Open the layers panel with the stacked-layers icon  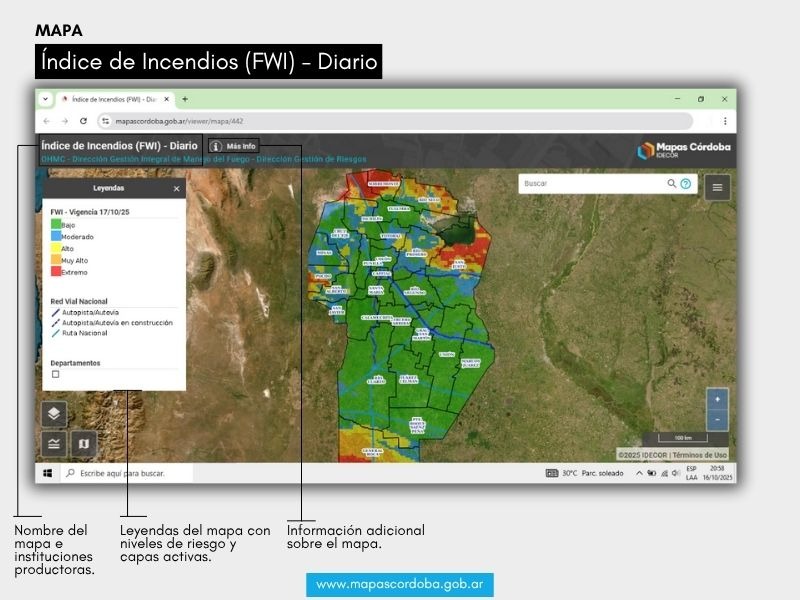(x=54, y=413)
